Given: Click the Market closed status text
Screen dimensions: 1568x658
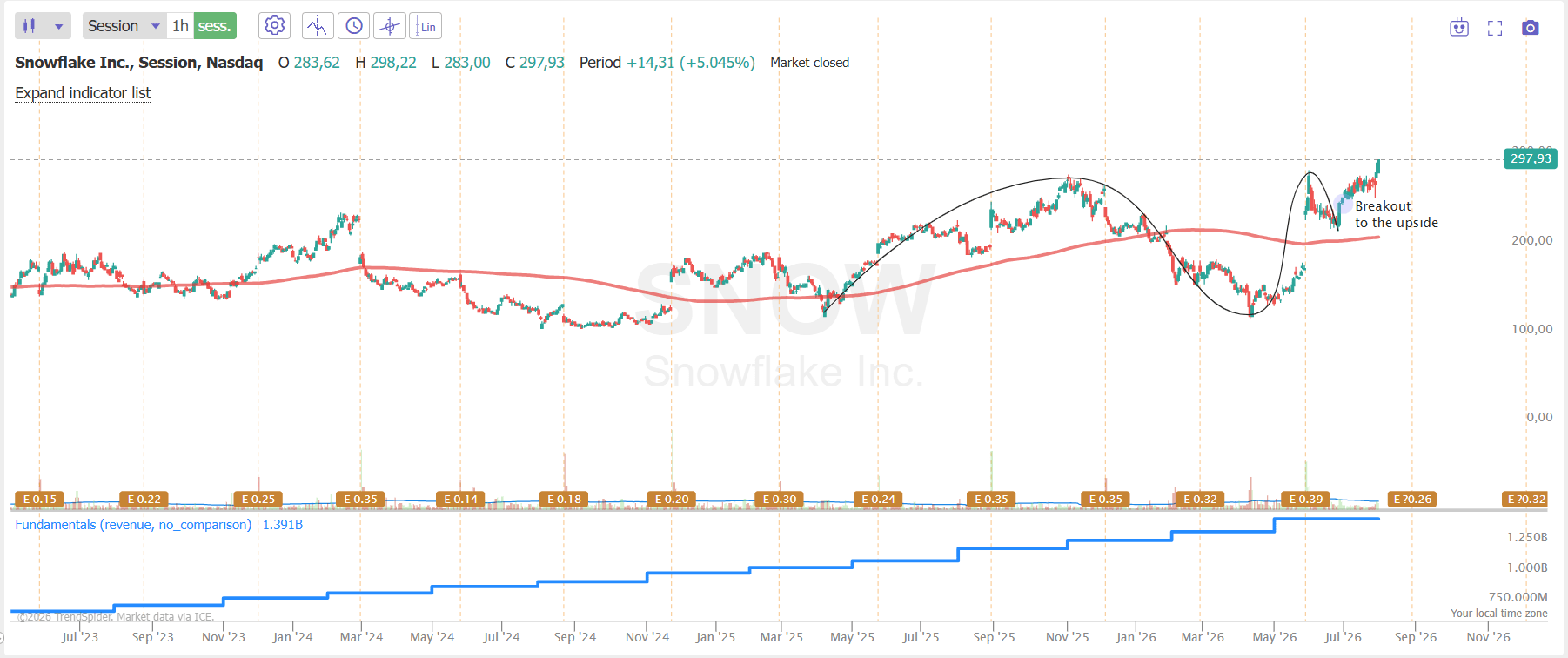Looking at the screenshot, I should click(x=809, y=63).
